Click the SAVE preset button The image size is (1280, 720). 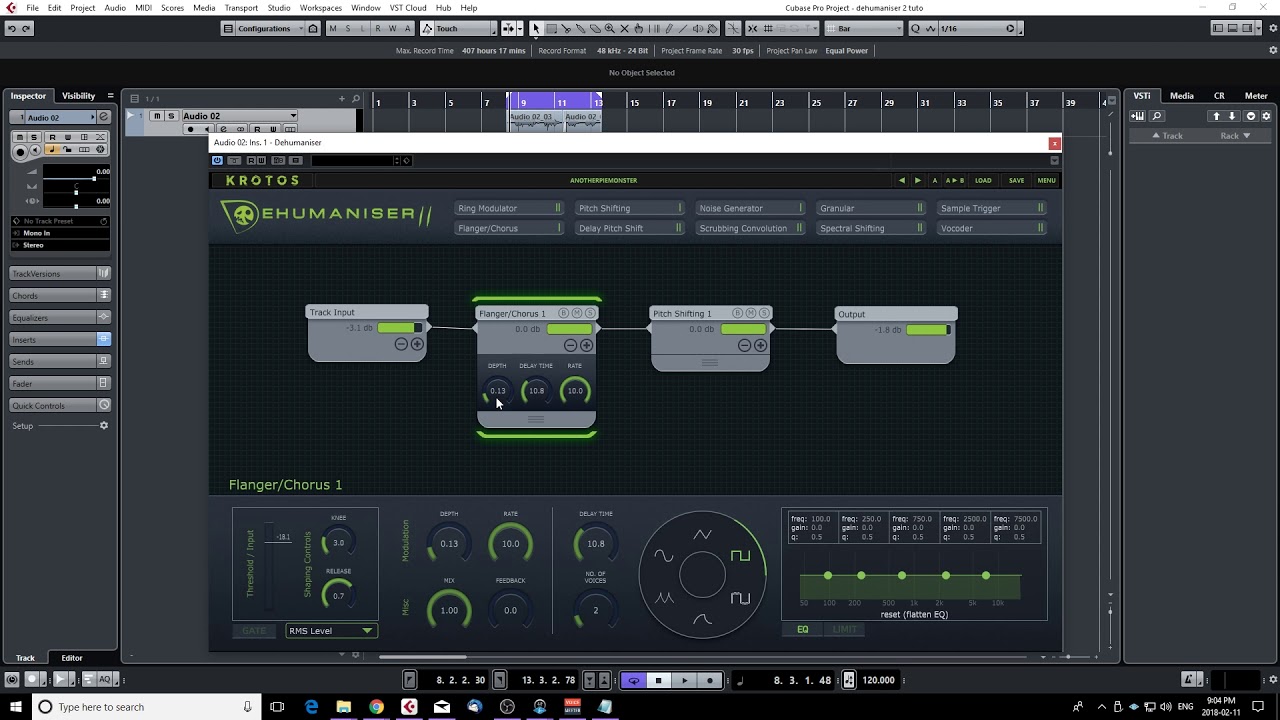[1016, 181]
